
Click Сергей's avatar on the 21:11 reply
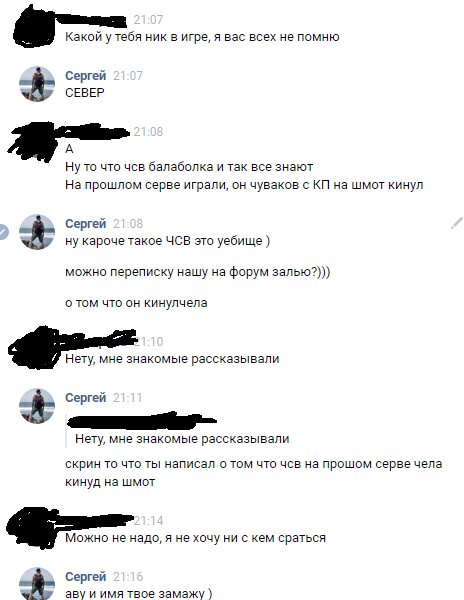37,406
